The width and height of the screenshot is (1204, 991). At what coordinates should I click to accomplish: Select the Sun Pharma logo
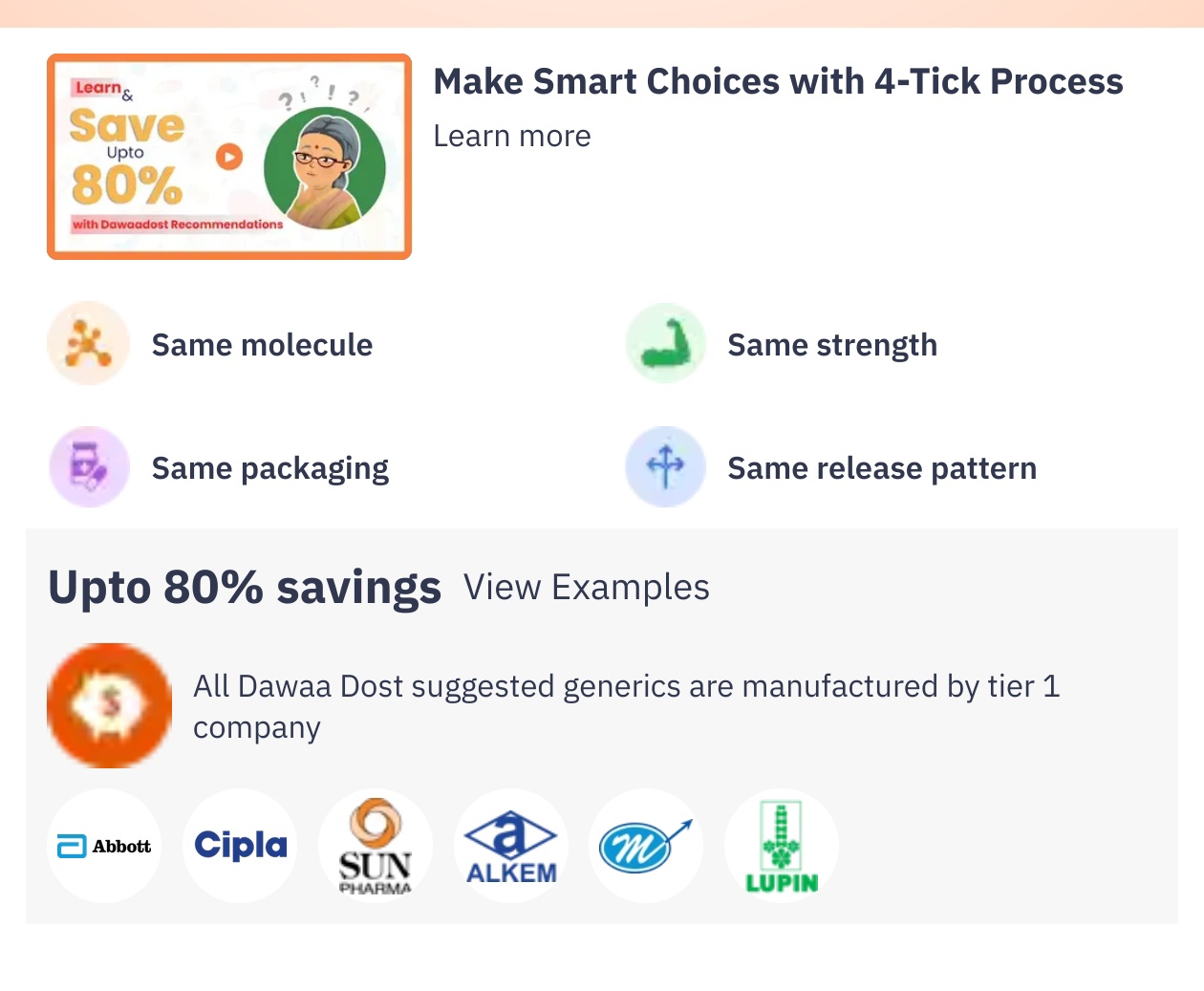tap(376, 846)
